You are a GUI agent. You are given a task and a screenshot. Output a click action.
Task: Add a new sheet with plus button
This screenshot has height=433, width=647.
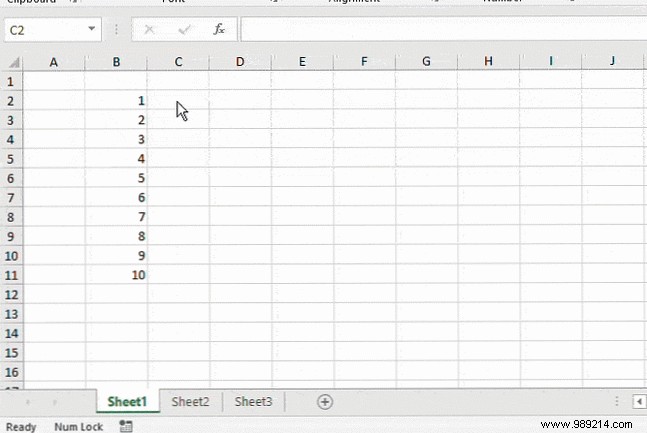point(325,402)
